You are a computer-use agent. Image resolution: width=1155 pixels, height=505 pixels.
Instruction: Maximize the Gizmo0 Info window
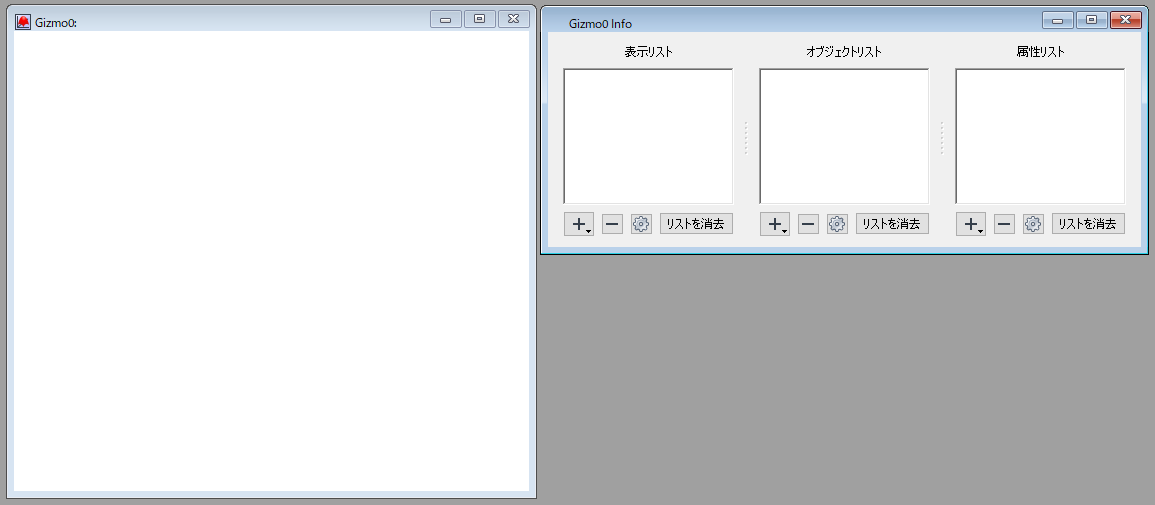pyautogui.click(x=1092, y=20)
